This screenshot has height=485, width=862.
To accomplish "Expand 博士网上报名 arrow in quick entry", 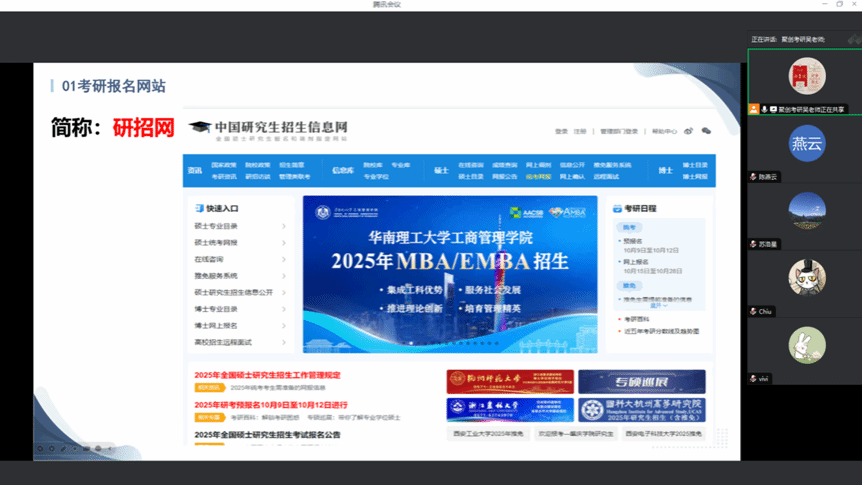I will click(x=284, y=326).
